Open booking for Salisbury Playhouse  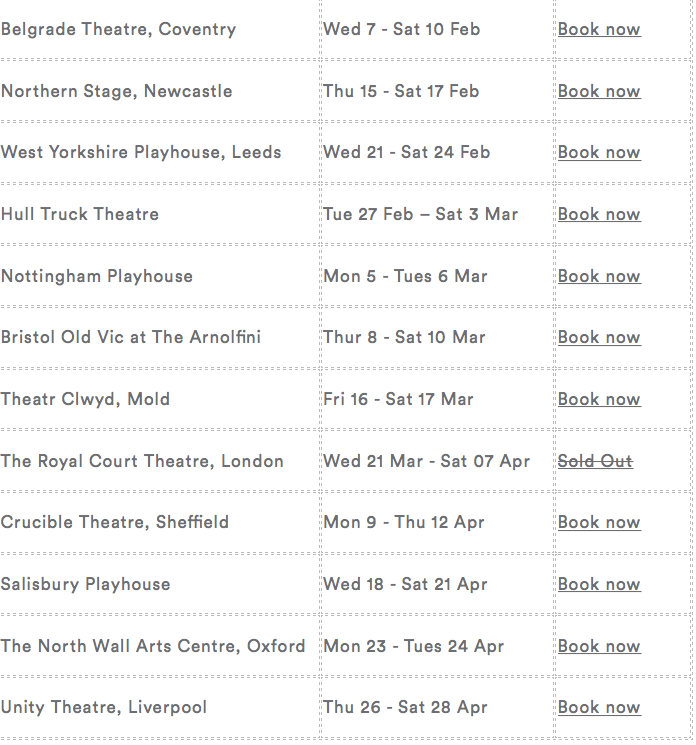(599, 584)
